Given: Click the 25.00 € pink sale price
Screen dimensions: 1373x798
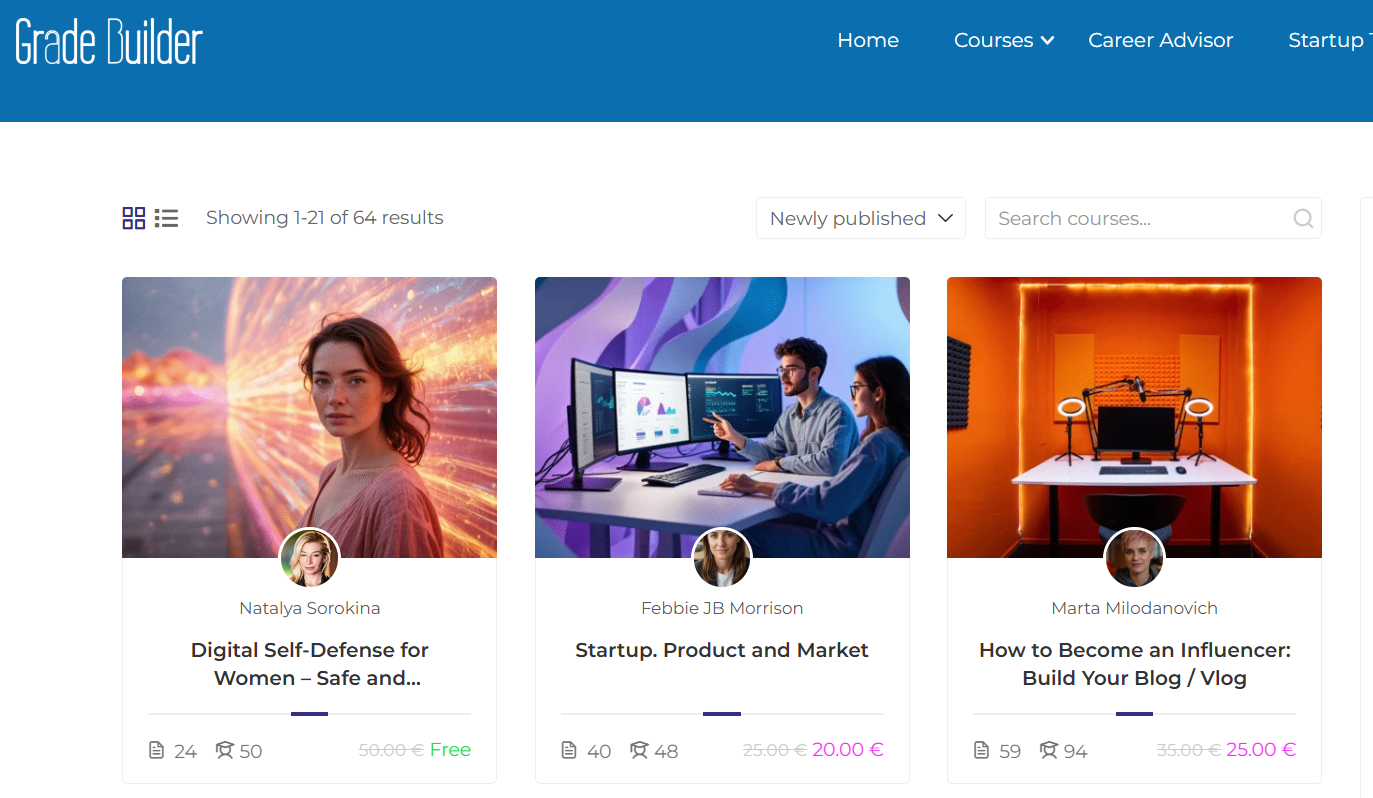Looking at the screenshot, I should (1261, 750).
